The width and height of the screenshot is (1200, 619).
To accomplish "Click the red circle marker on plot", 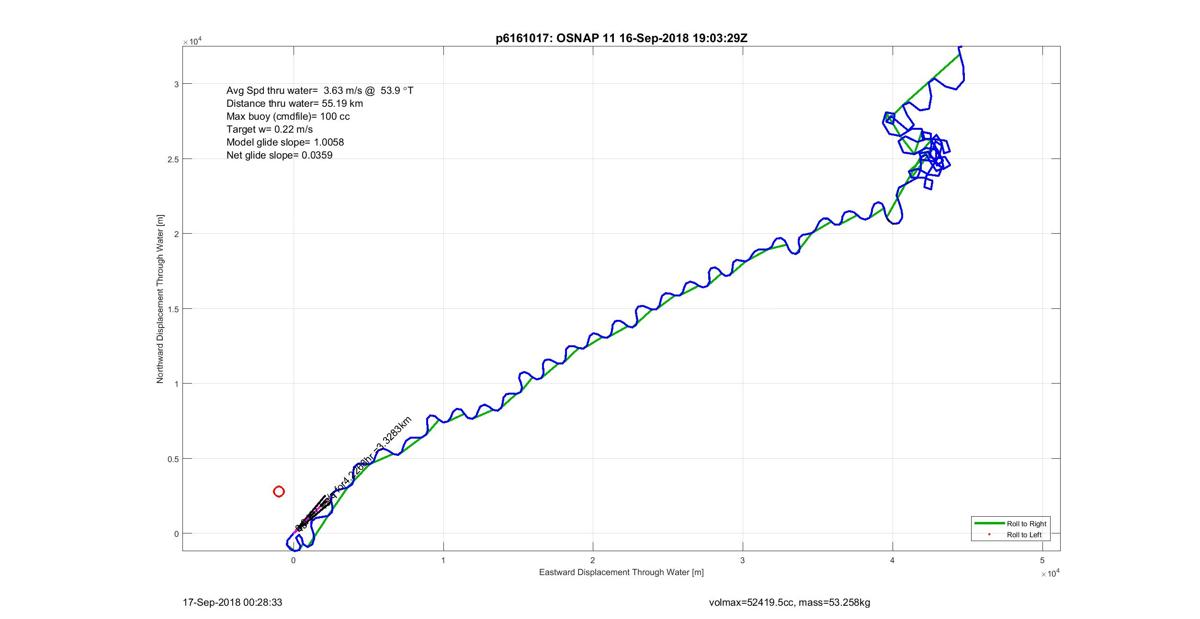I will [x=279, y=491].
